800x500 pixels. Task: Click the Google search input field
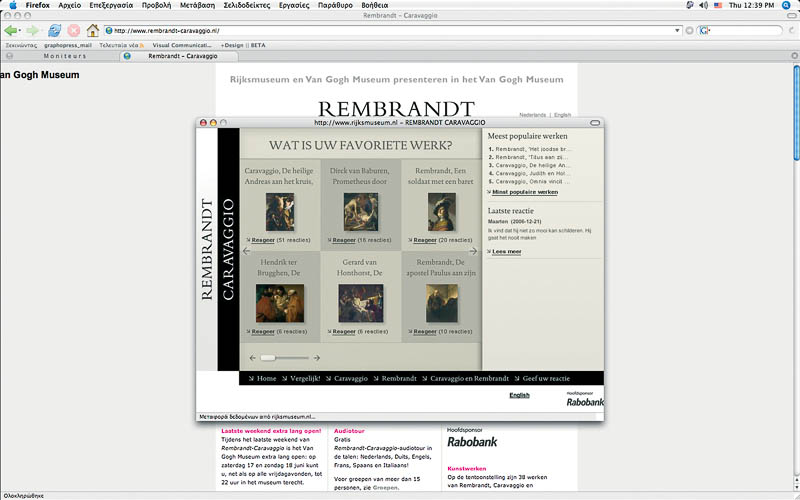[x=745, y=31]
